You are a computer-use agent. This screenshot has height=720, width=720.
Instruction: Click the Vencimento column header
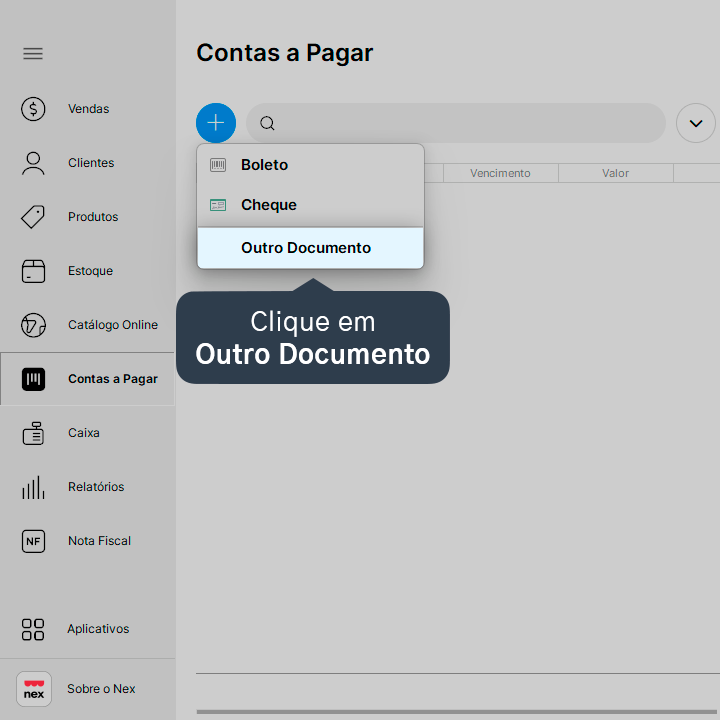[x=501, y=173]
